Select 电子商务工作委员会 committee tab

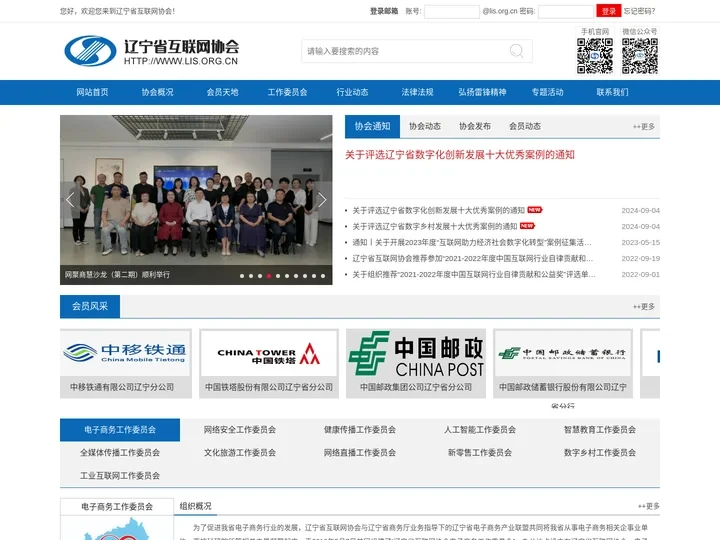[x=120, y=430]
